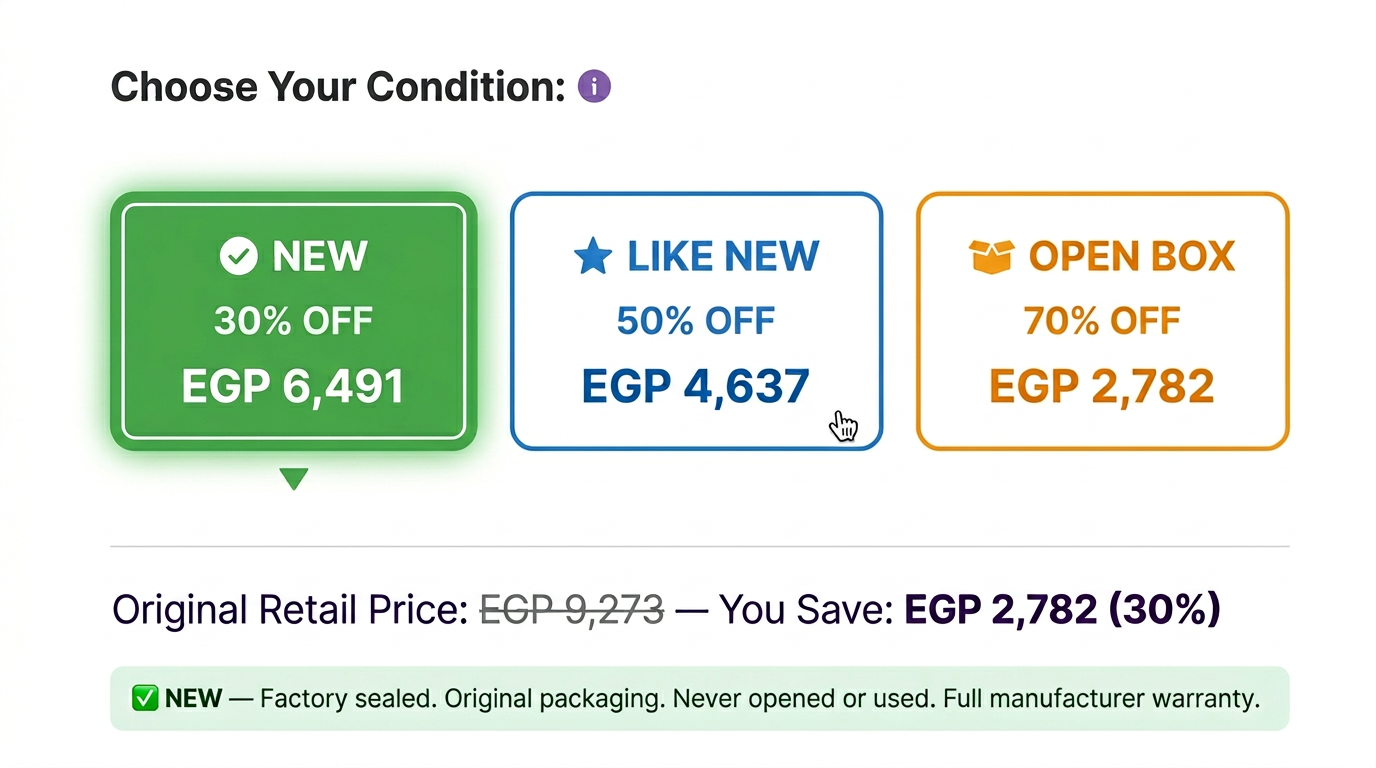Select the NEW condition option

tap(293, 321)
